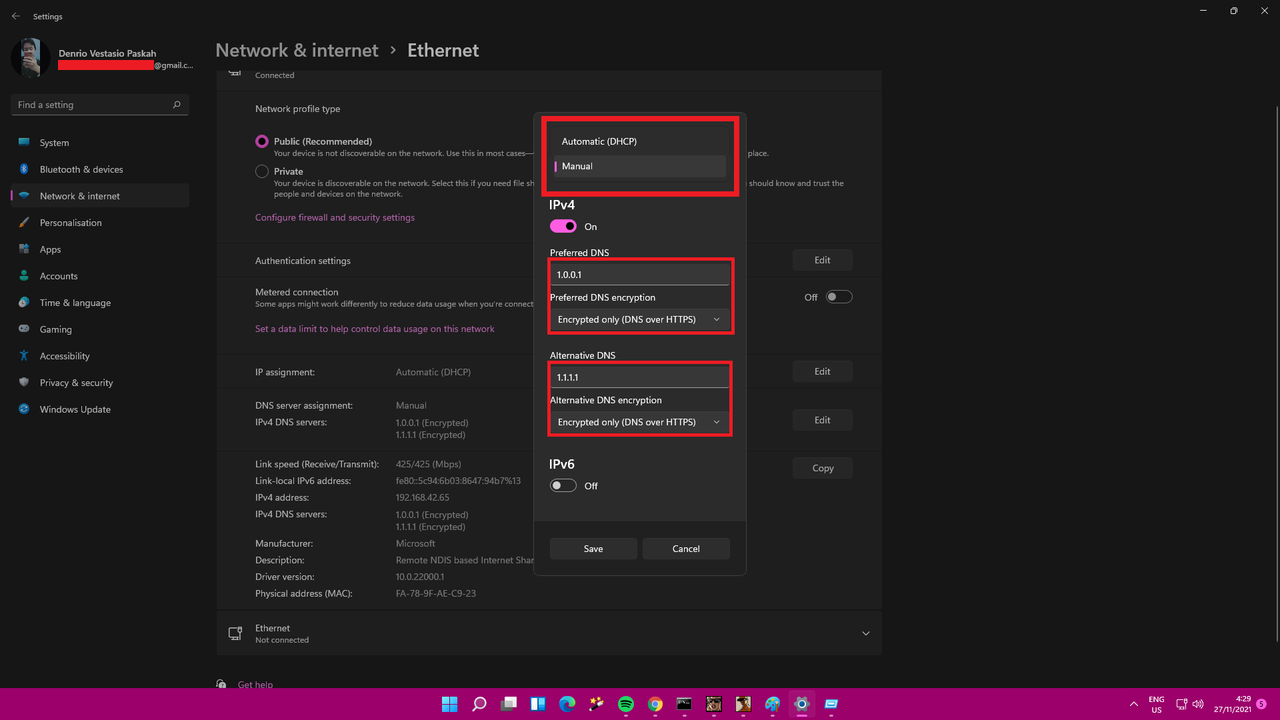The image size is (1280, 720).
Task: Select physical address FA-78-9F-AE-C9-23
Action: pyautogui.click(x=436, y=593)
